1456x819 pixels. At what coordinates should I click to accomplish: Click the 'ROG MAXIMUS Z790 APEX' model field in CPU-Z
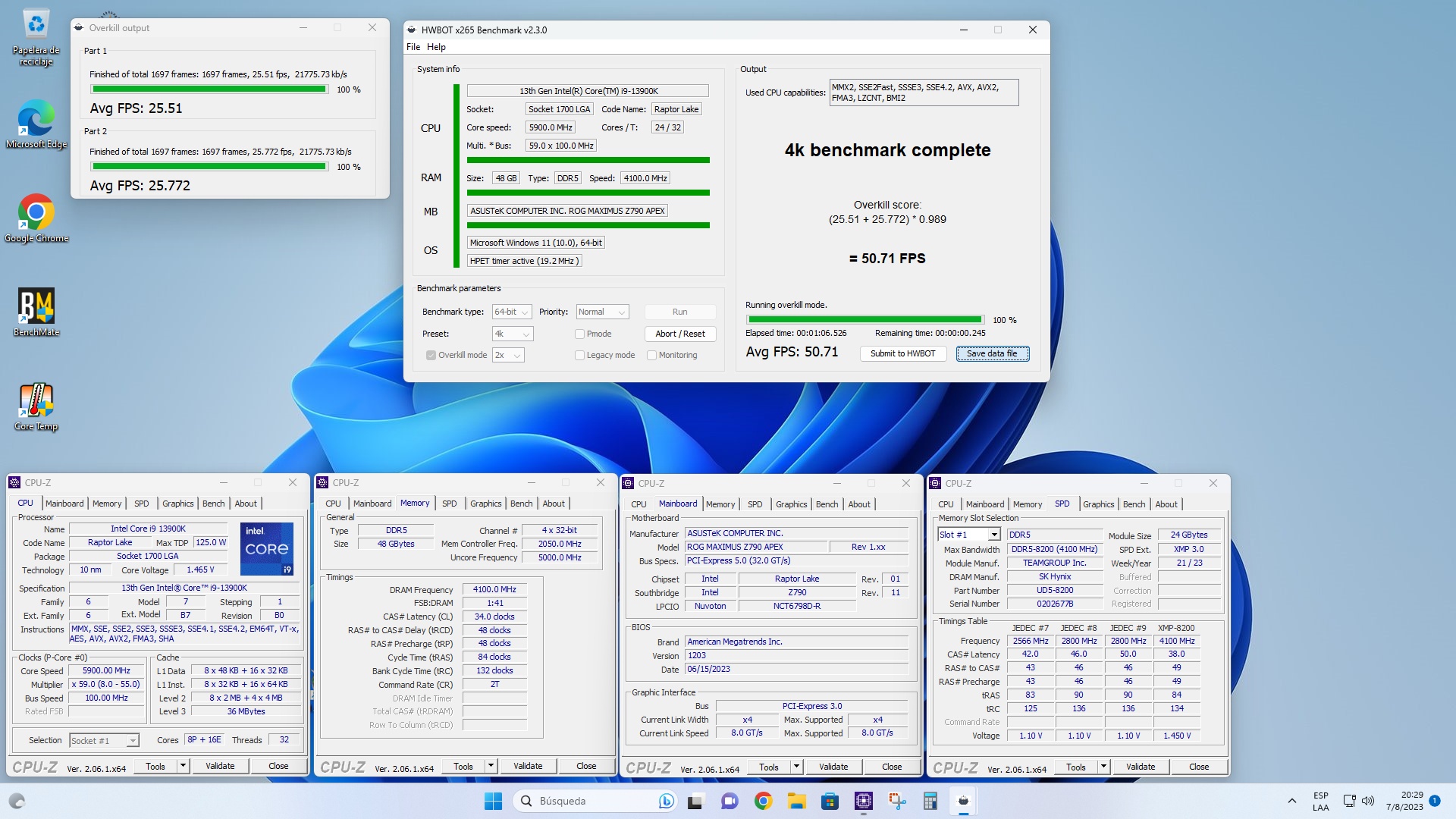[755, 547]
